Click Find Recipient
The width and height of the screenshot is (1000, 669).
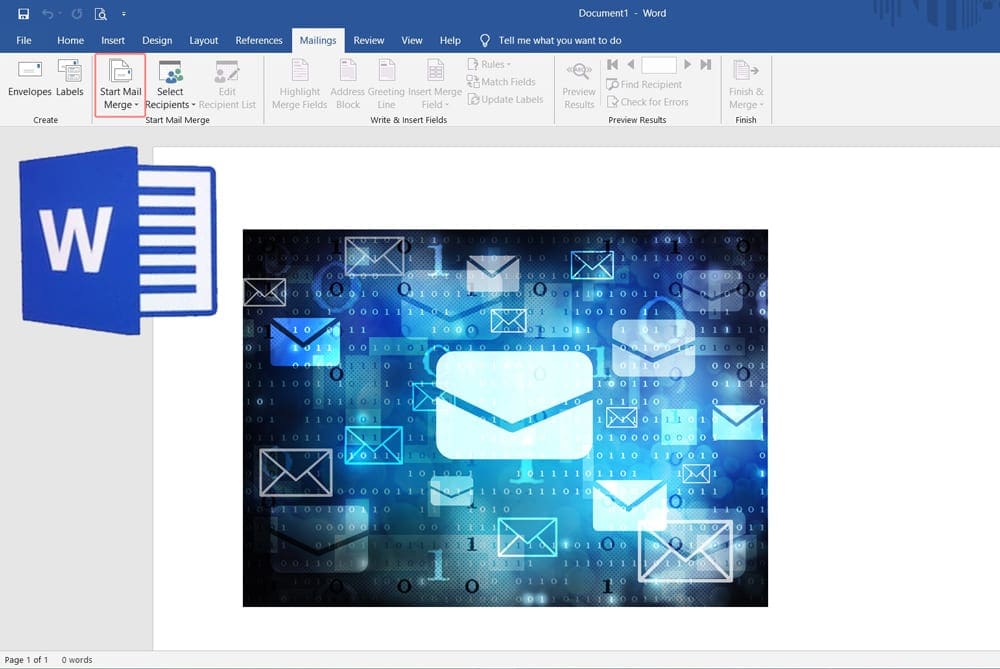coord(644,84)
